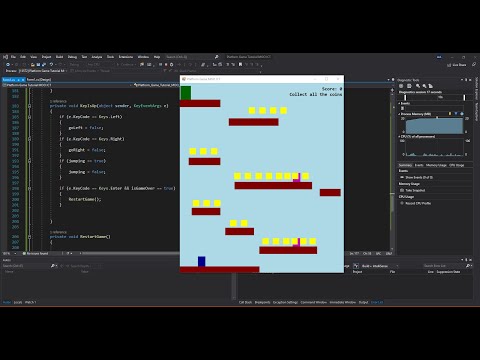
Task: Open the Test menu
Action: click(84, 57)
